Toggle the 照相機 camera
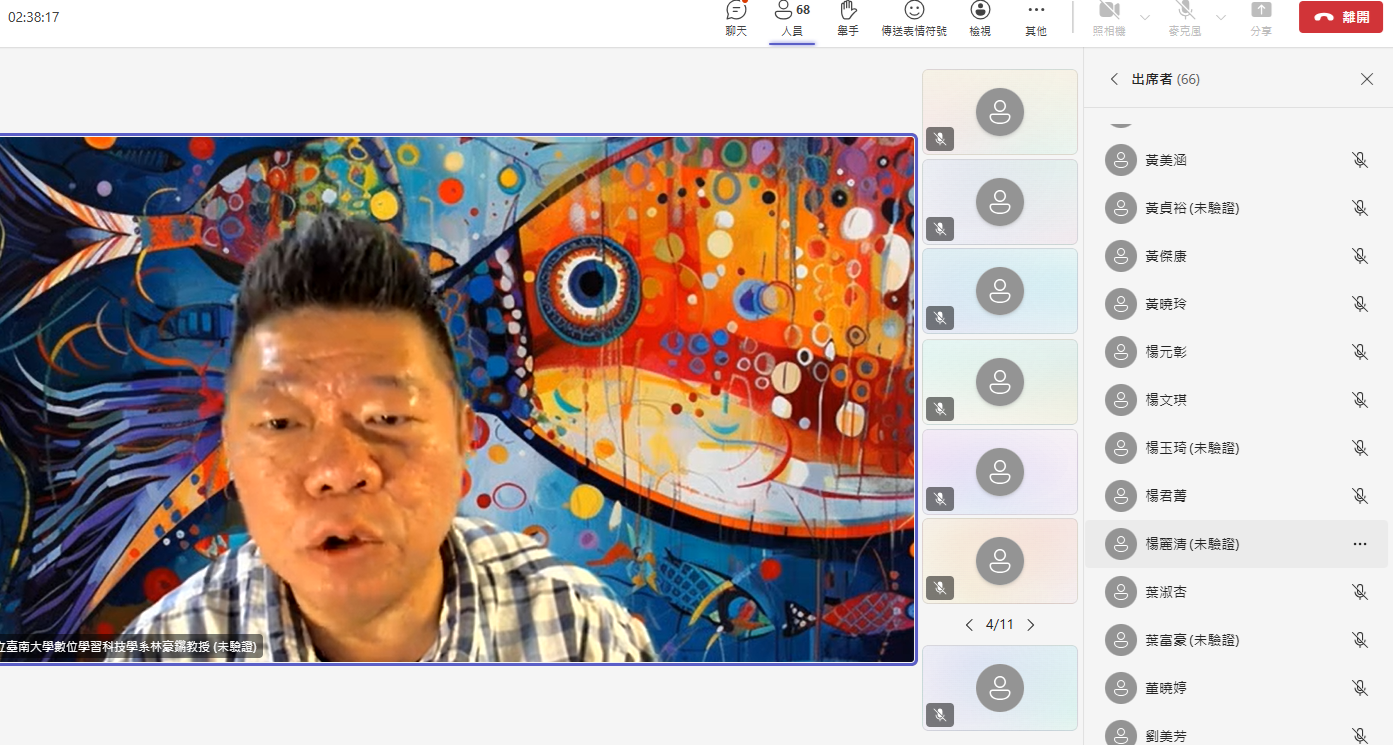 click(x=1109, y=19)
